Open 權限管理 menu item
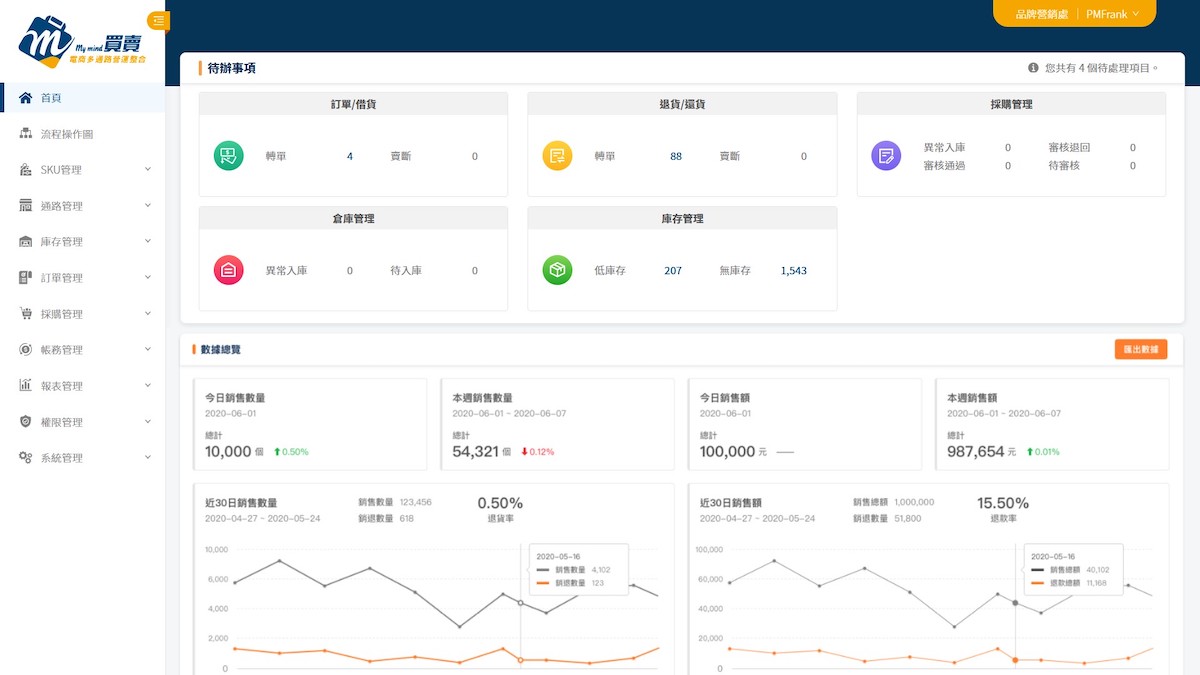 click(82, 422)
